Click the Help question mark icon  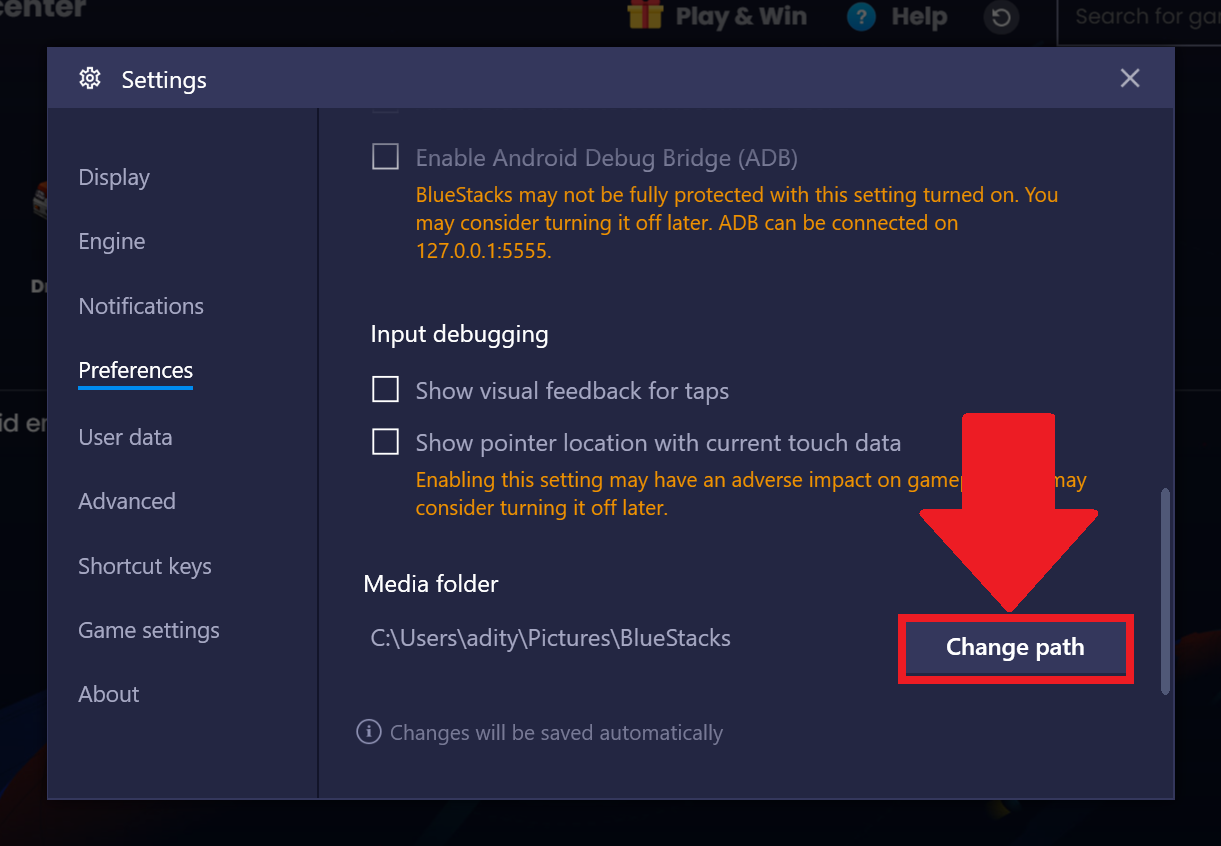861,17
